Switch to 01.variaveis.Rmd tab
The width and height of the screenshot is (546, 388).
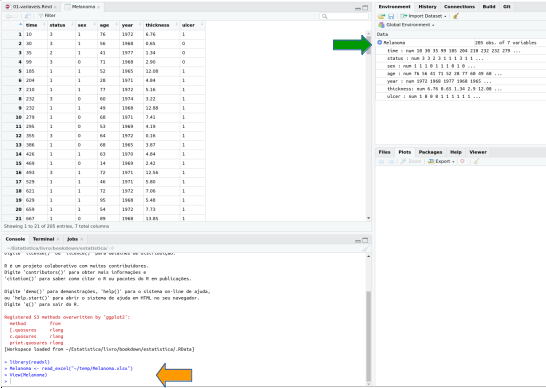coord(30,7)
